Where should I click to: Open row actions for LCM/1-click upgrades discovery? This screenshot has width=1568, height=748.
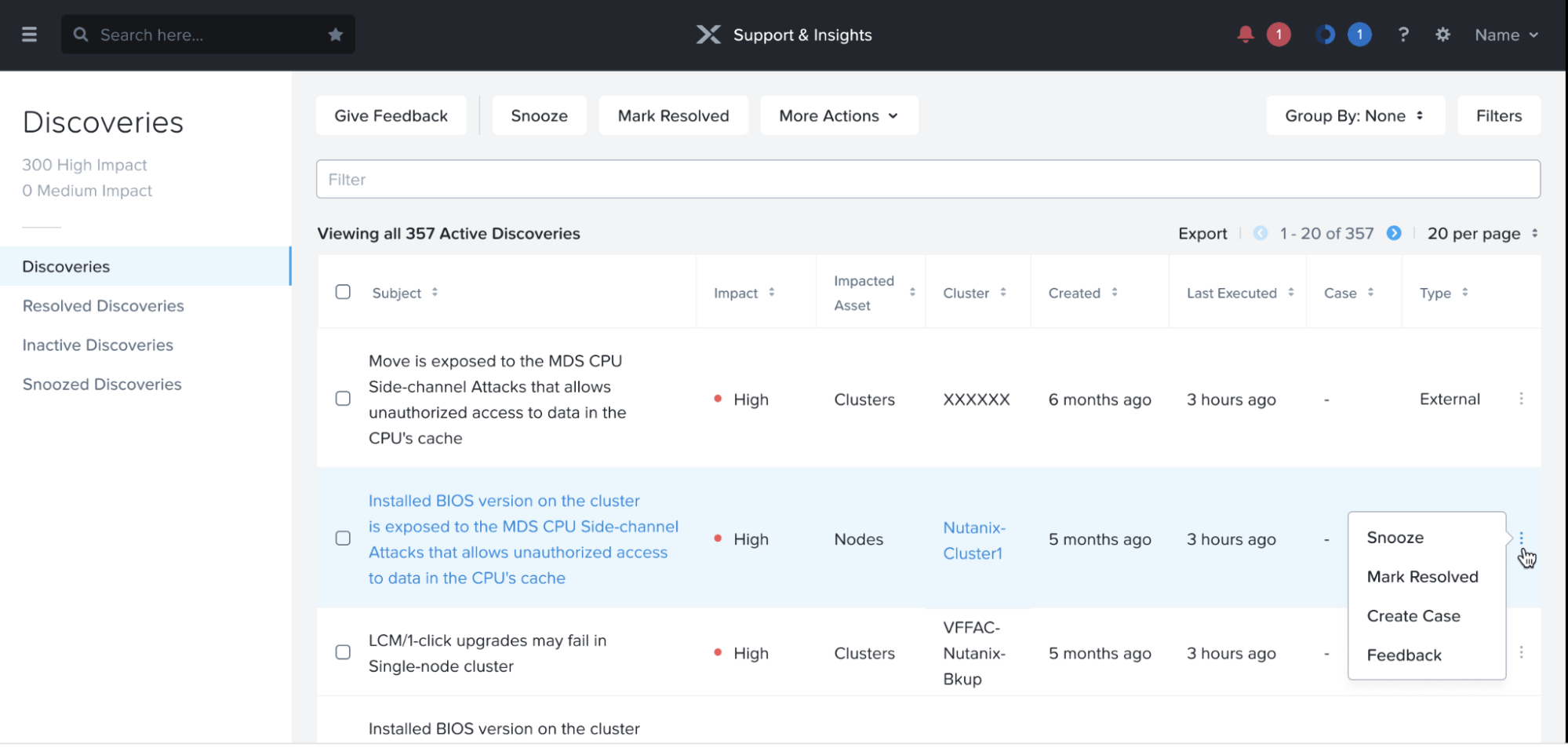point(1521,652)
